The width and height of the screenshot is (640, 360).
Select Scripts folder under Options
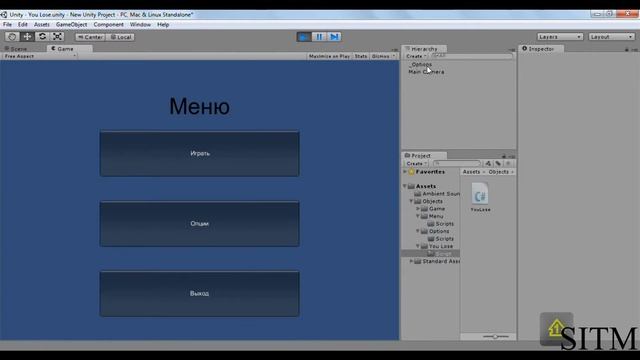coord(441,239)
